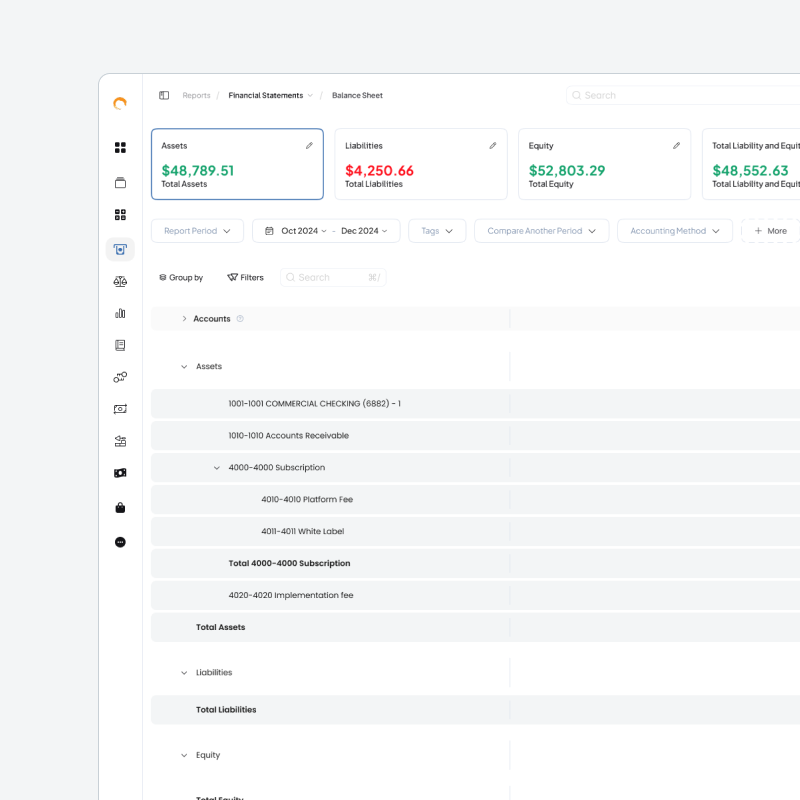Open the Compare Another Period dropdown
Viewport: 800px width, 800px height.
click(x=542, y=231)
